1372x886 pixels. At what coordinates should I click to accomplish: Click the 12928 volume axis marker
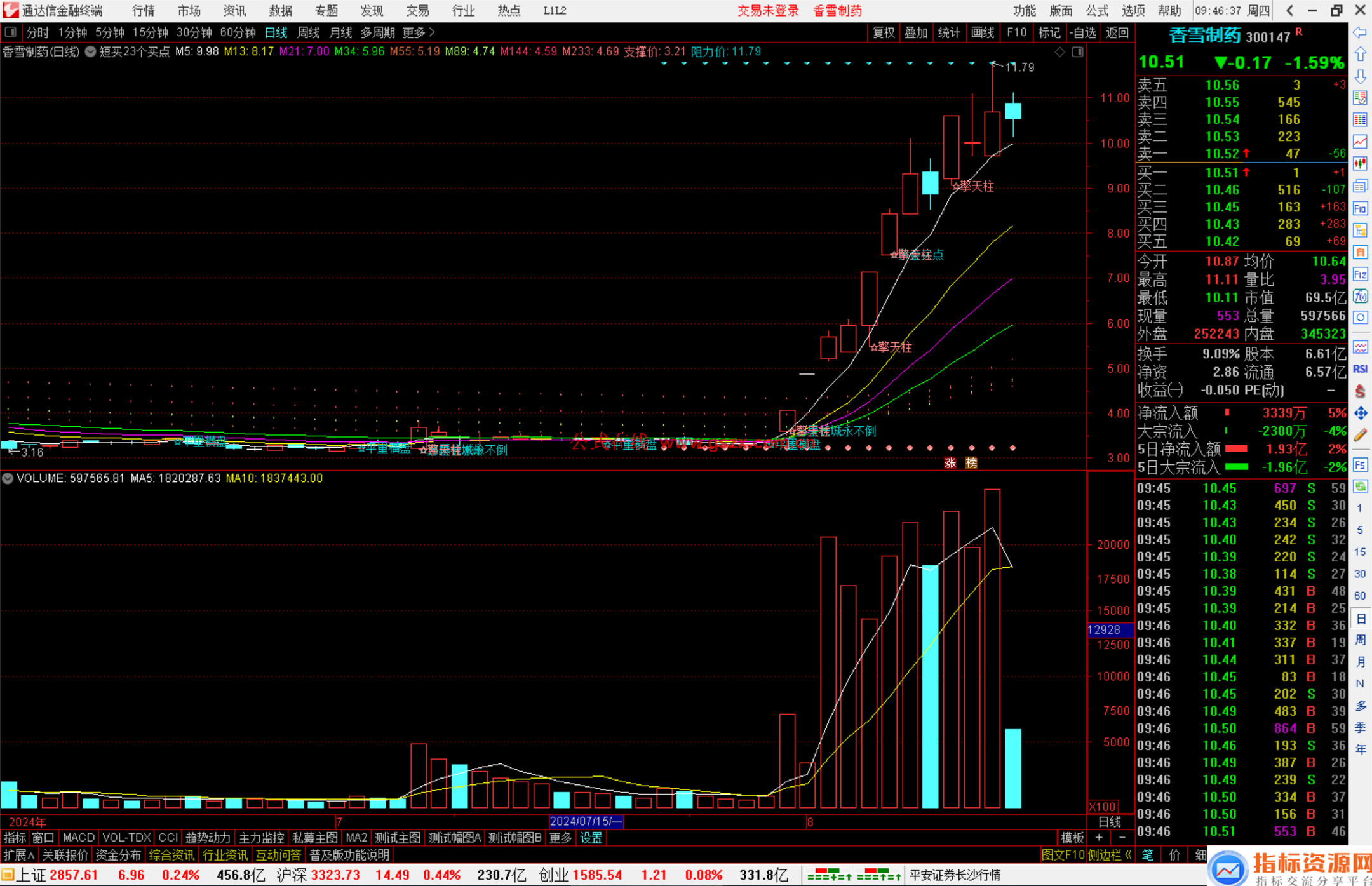point(1110,629)
